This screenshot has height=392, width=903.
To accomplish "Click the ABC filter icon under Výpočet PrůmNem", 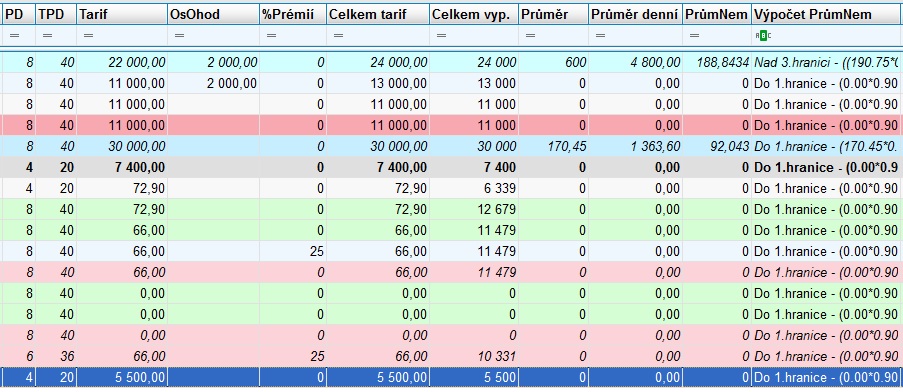I will 763,36.
